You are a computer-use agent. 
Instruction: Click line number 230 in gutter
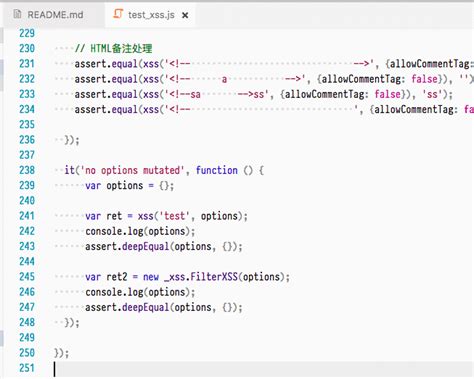point(27,49)
